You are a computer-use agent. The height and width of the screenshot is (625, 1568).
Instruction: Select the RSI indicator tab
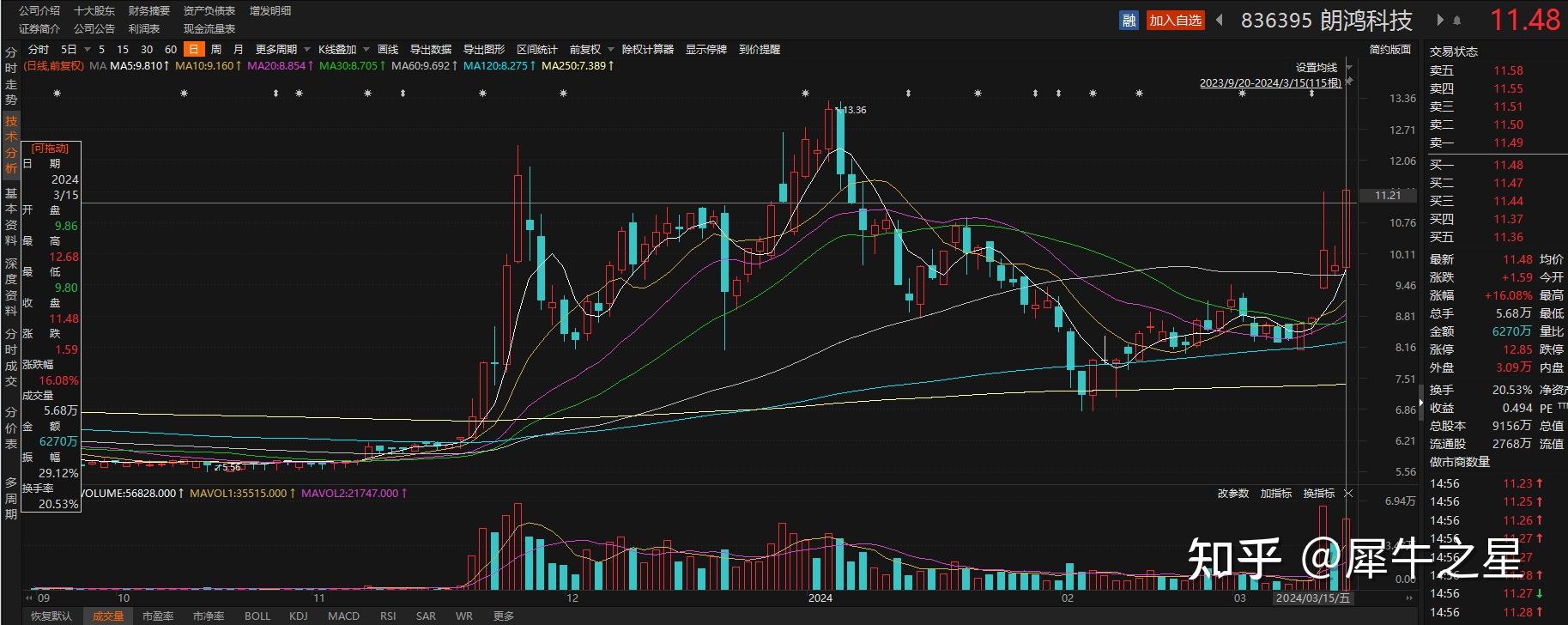tap(388, 616)
